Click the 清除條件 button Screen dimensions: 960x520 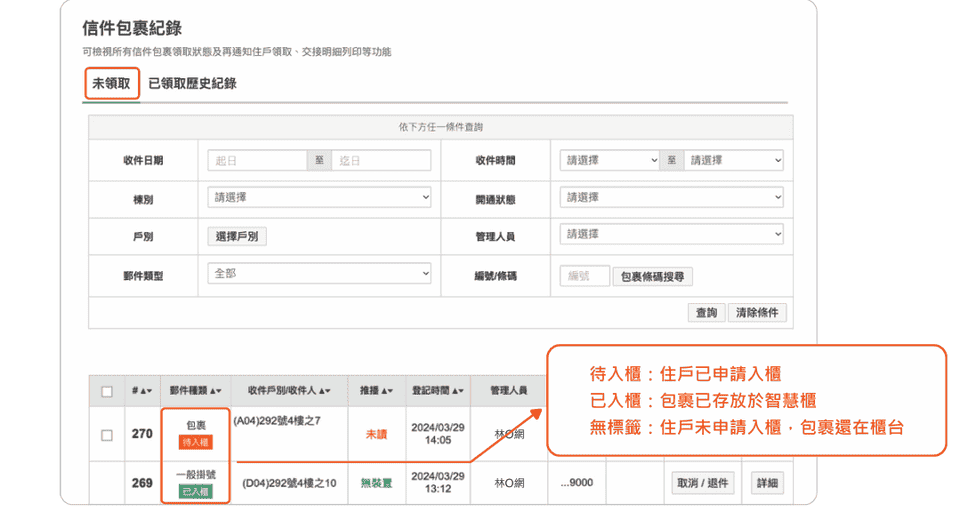point(757,313)
